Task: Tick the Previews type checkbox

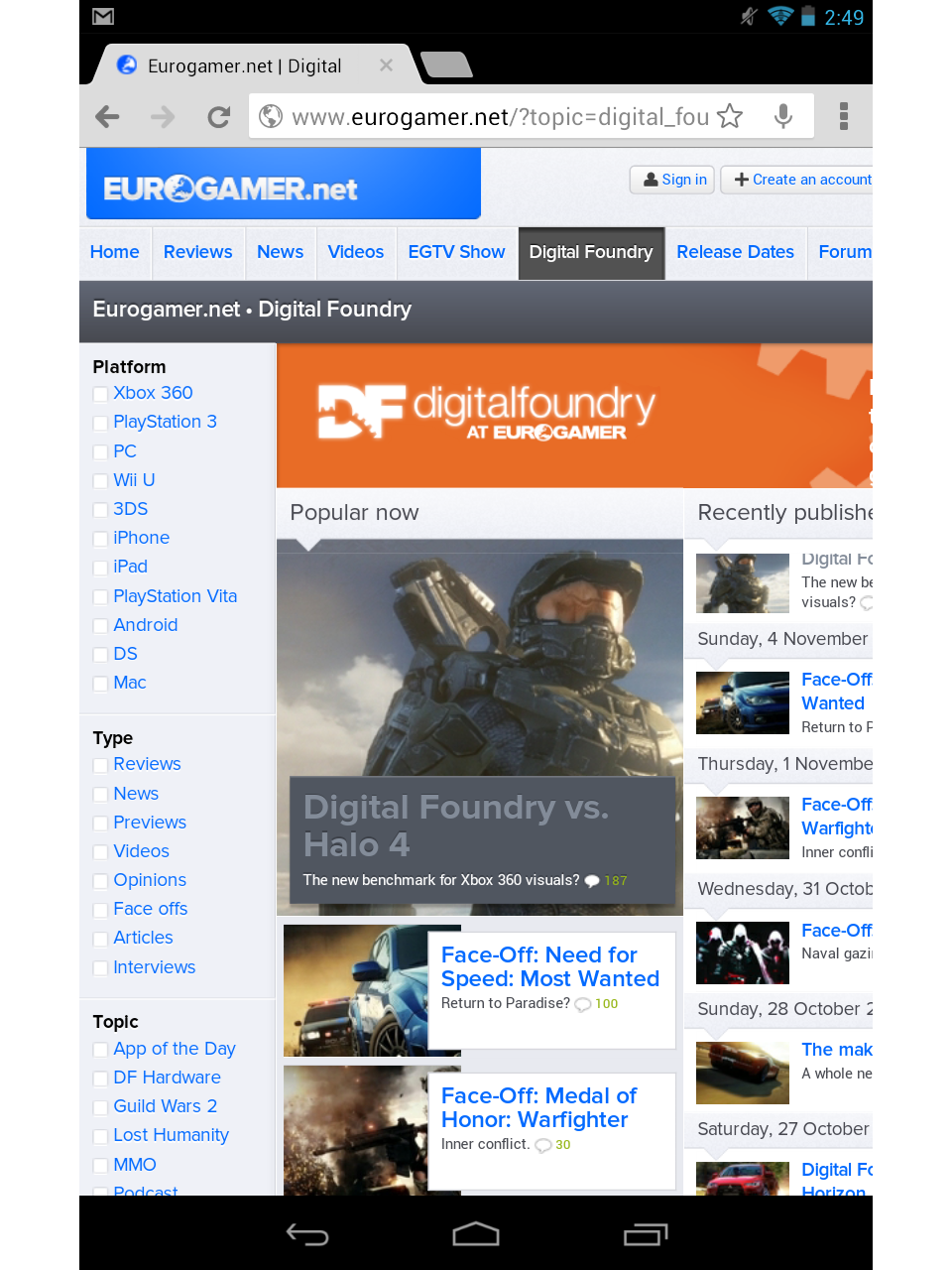Action: click(100, 824)
